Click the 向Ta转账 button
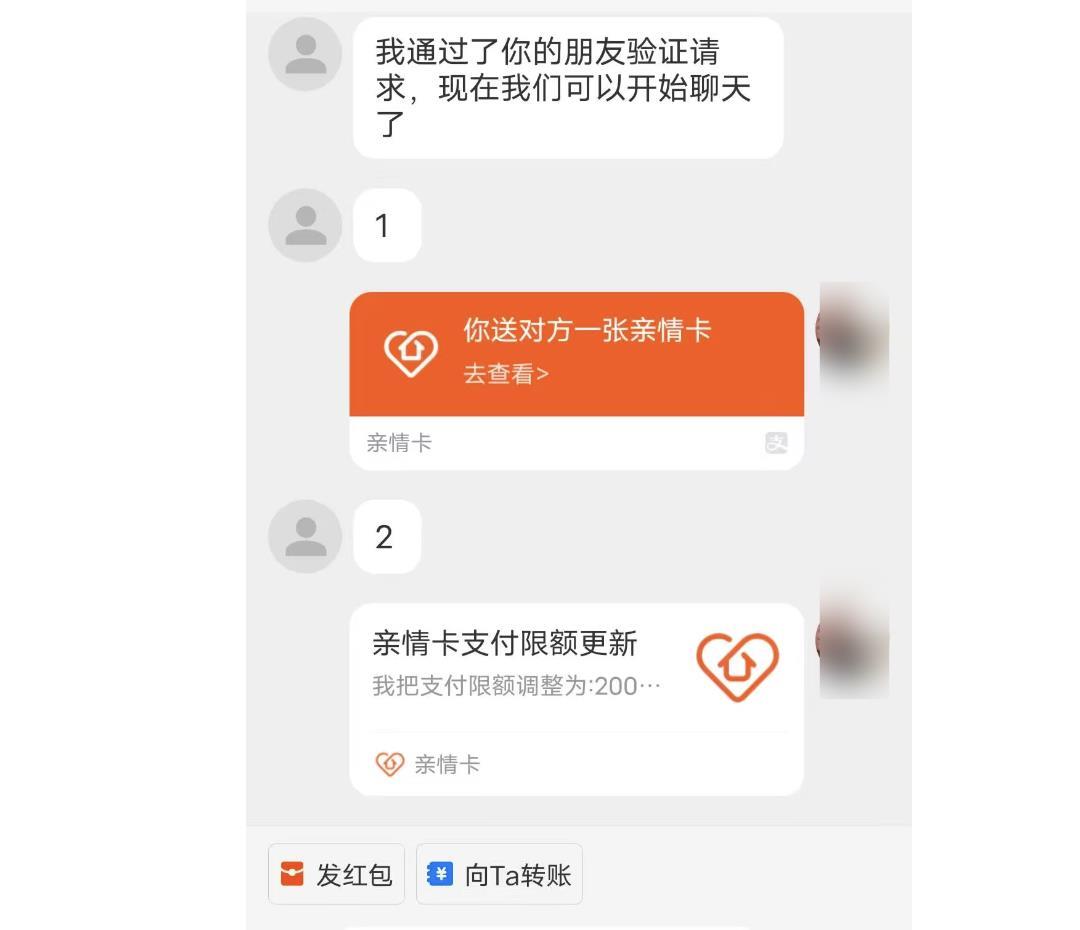 click(499, 874)
